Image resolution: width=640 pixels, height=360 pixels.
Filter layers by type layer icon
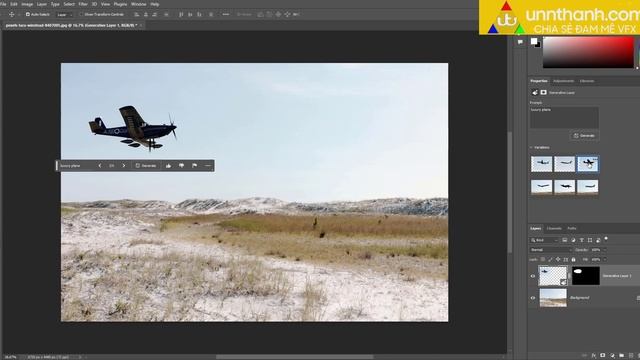[581, 240]
